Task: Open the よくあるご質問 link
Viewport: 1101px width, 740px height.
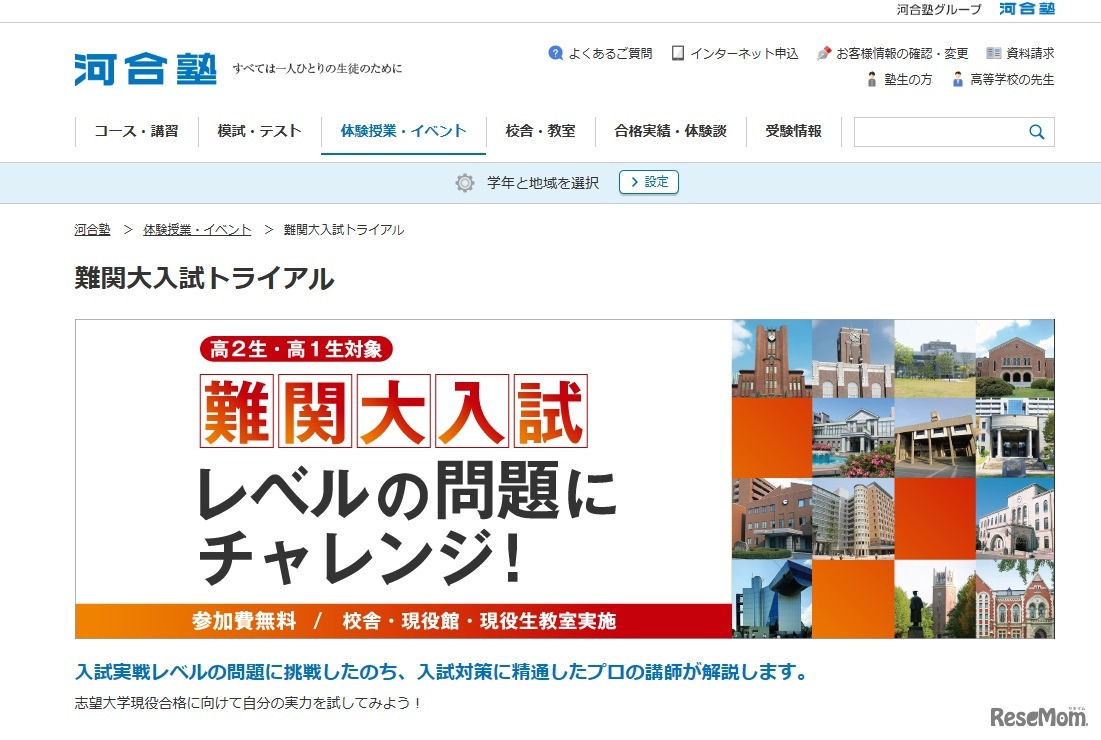Action: [610, 53]
